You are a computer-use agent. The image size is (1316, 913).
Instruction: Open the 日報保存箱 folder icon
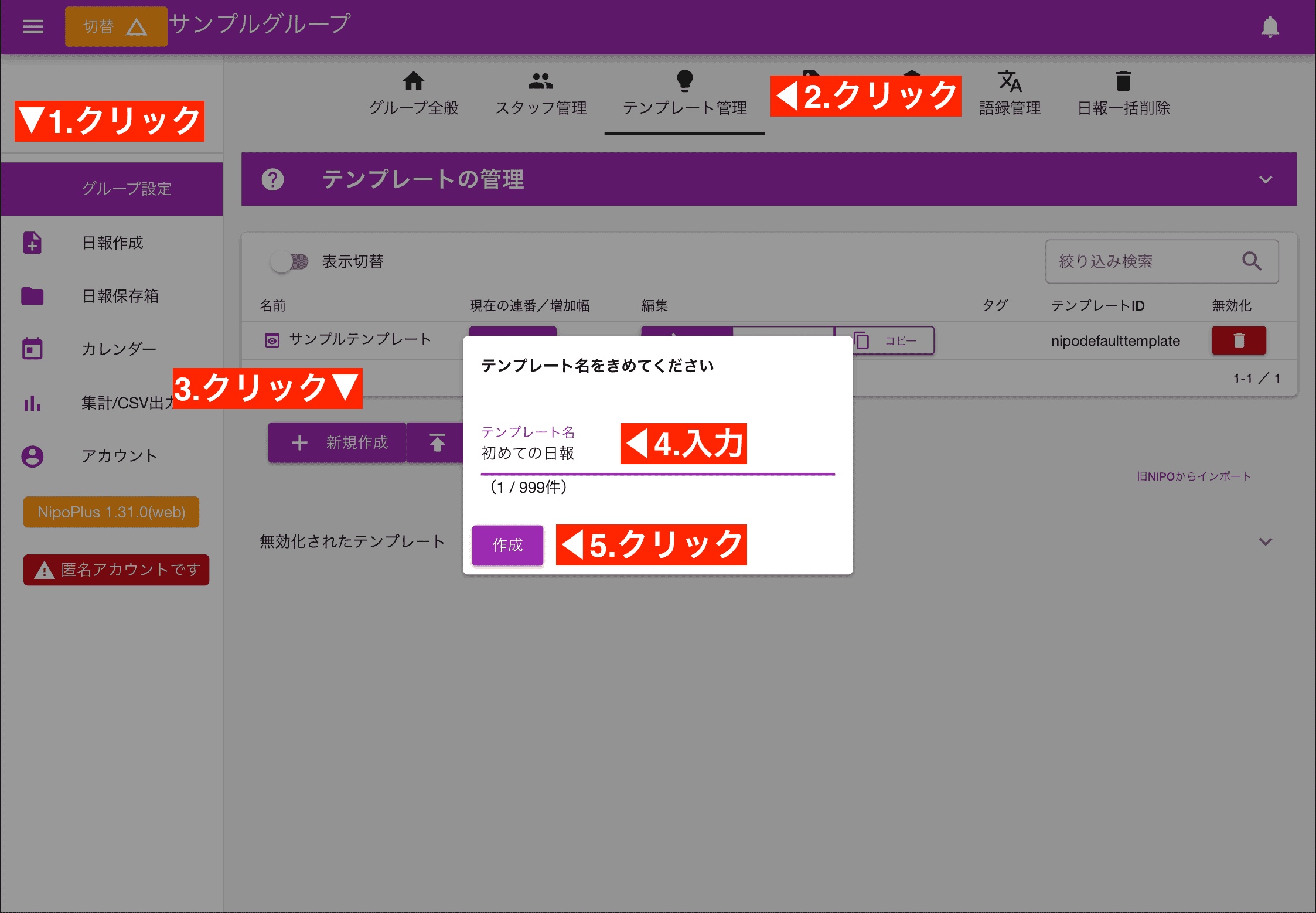pyautogui.click(x=32, y=296)
